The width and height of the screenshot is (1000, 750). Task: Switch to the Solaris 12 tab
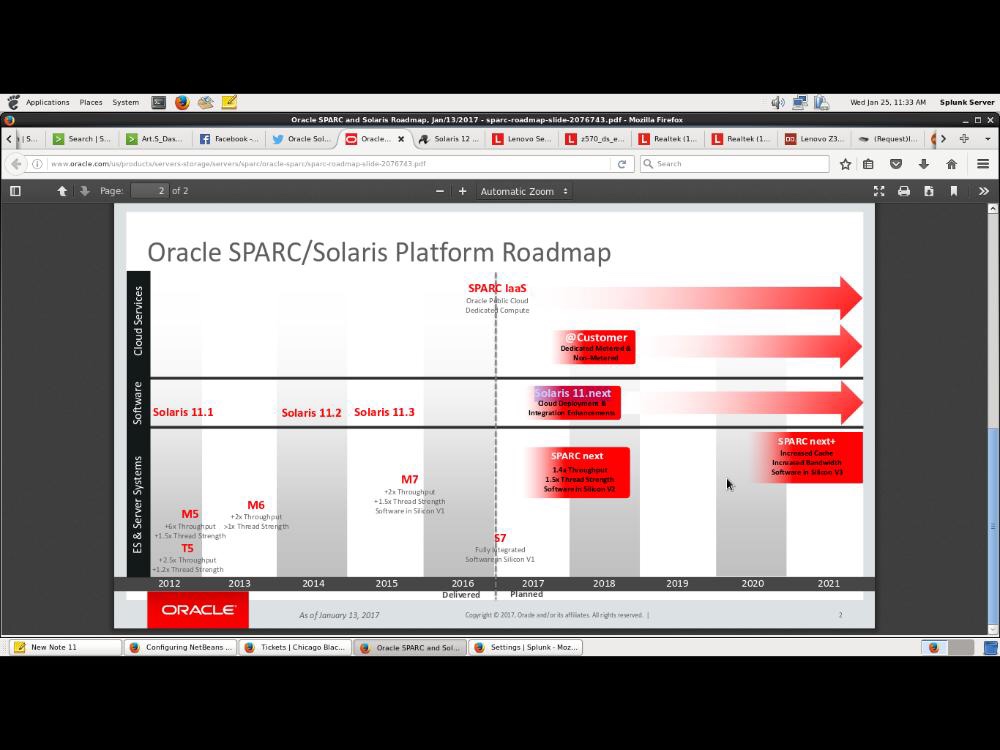click(449, 139)
